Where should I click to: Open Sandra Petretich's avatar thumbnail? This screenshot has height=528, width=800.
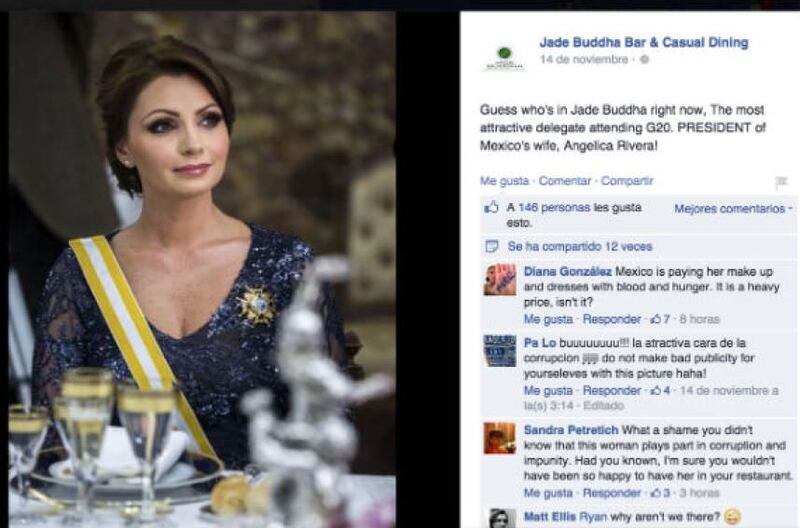pos(499,438)
